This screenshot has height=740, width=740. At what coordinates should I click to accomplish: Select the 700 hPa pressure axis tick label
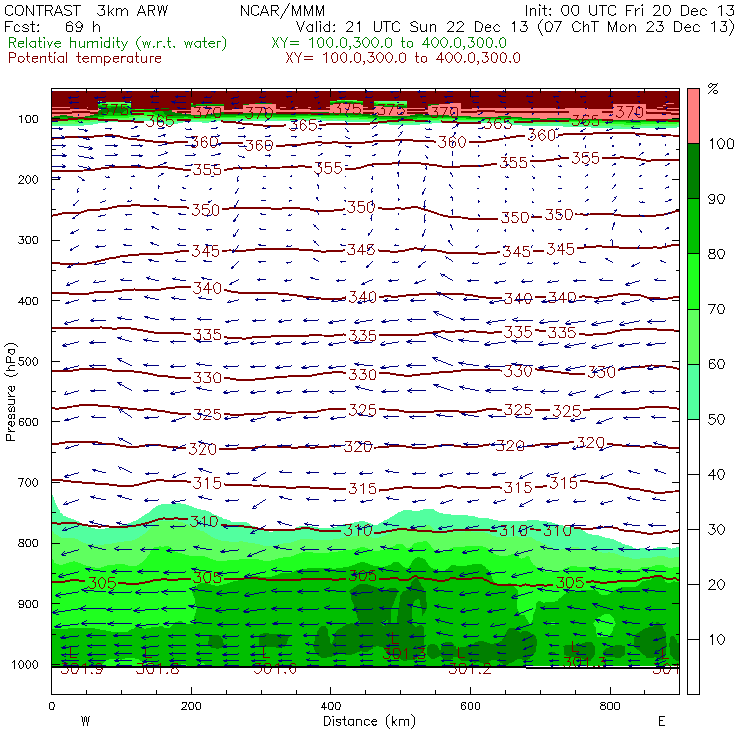(x=28, y=483)
